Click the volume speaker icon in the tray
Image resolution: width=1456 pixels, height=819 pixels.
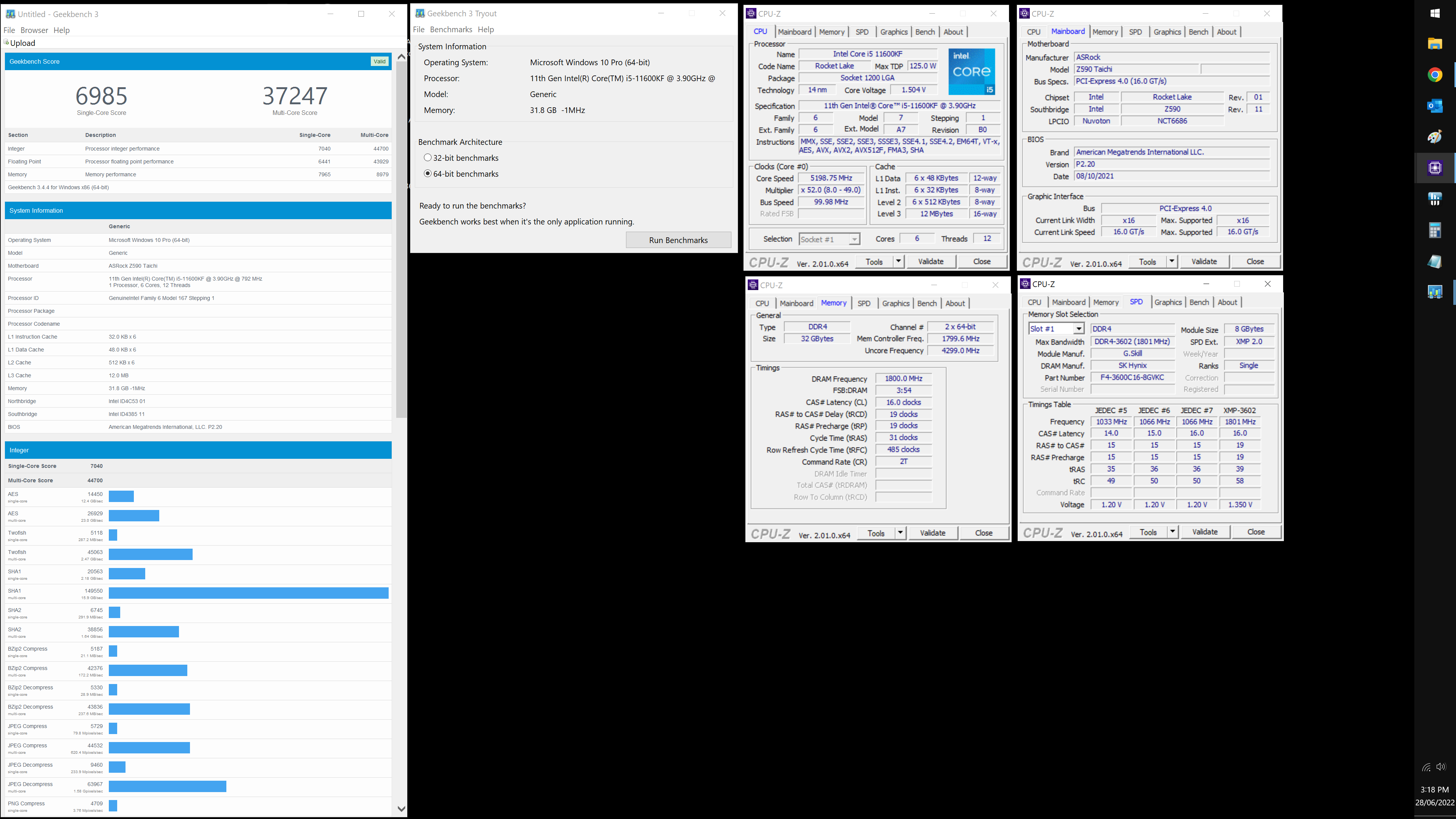point(1441,767)
